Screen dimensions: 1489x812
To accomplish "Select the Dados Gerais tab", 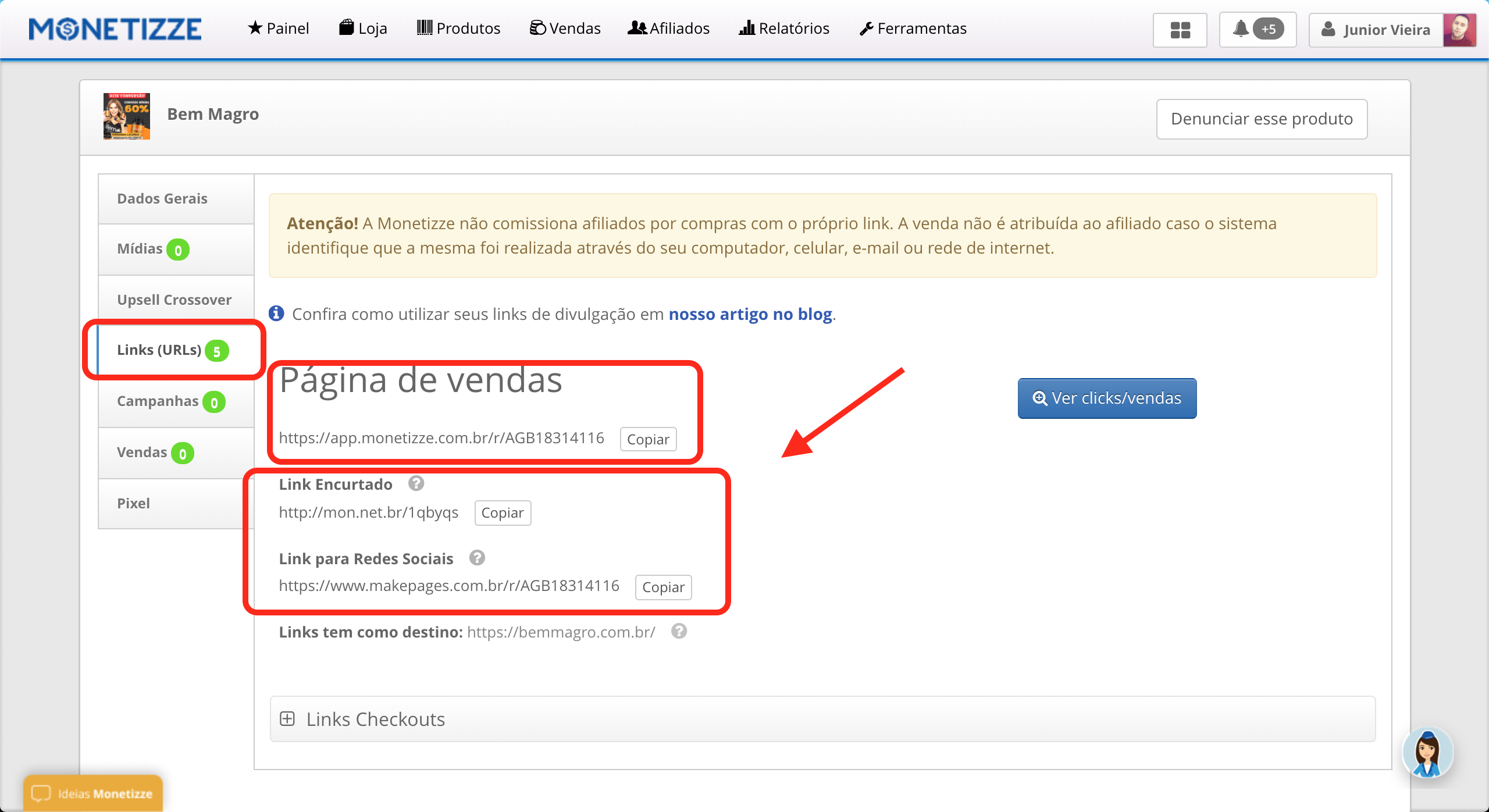I will coord(176,199).
